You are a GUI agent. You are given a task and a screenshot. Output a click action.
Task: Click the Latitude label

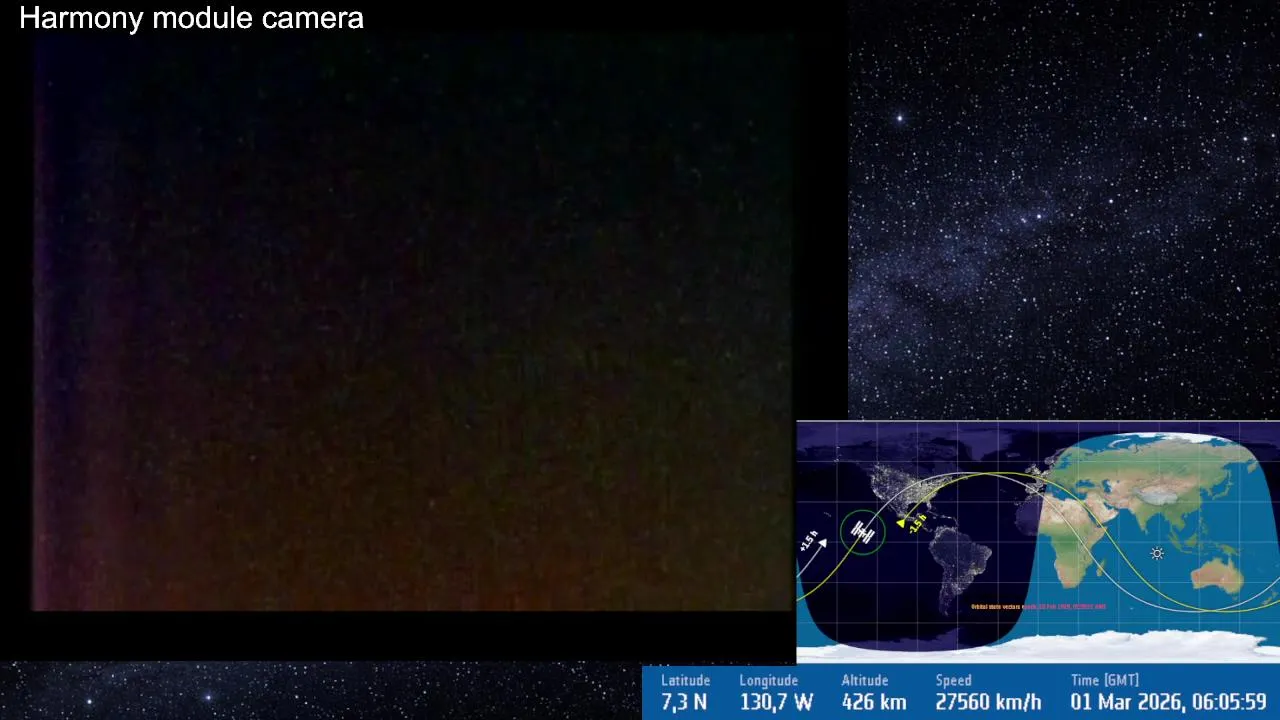tap(685, 681)
